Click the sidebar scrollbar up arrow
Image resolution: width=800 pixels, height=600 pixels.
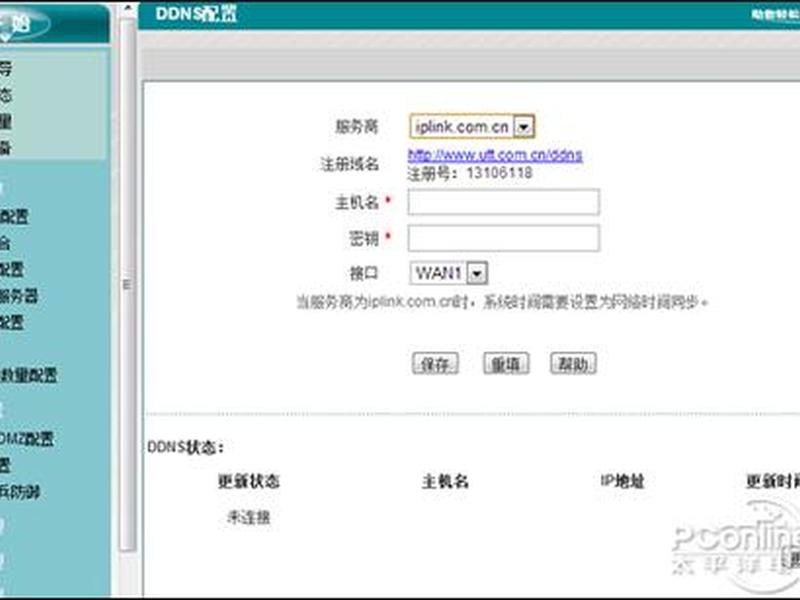point(128,9)
